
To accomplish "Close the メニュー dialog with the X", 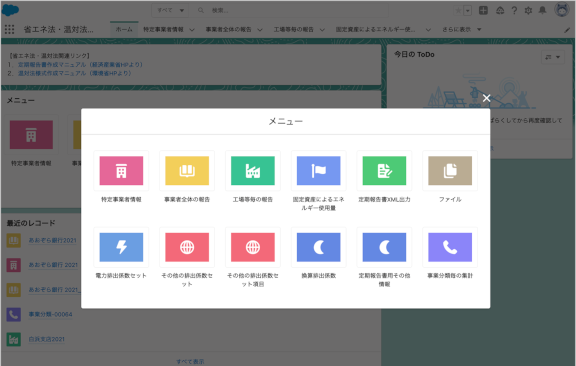I will [486, 98].
